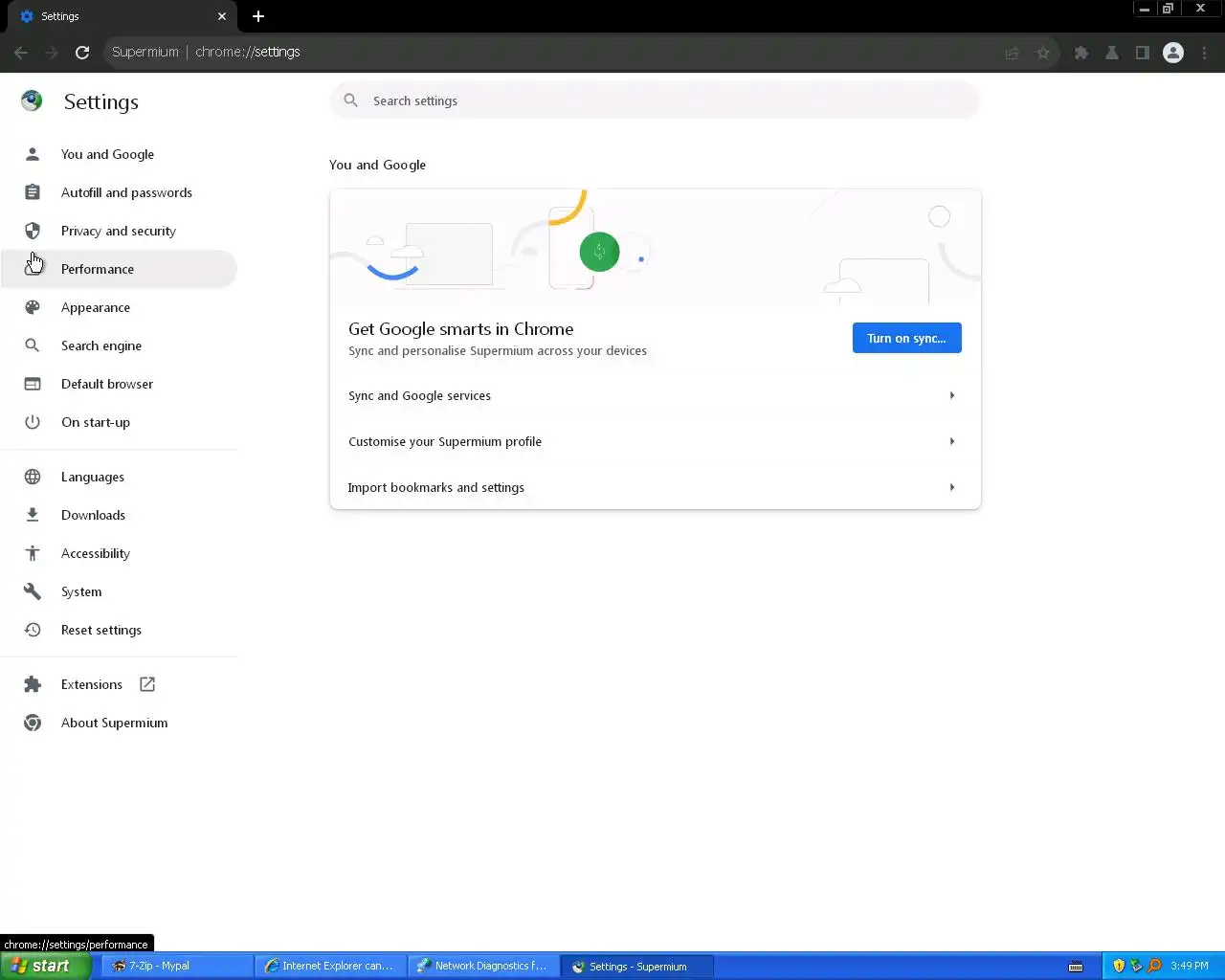This screenshot has height=980, width=1225.
Task: Open Privacy and security section
Action: 119,231
